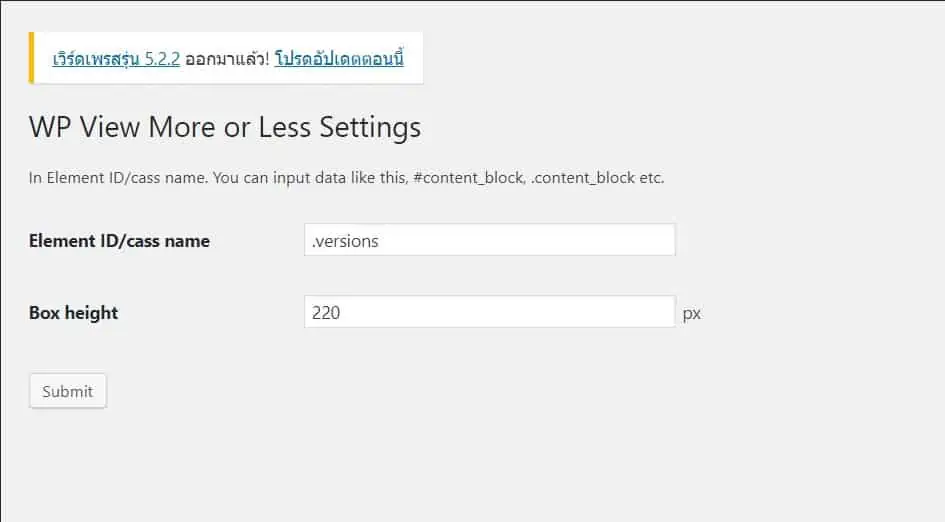
Task: Click empty right area of Element ID input
Action: (600, 240)
